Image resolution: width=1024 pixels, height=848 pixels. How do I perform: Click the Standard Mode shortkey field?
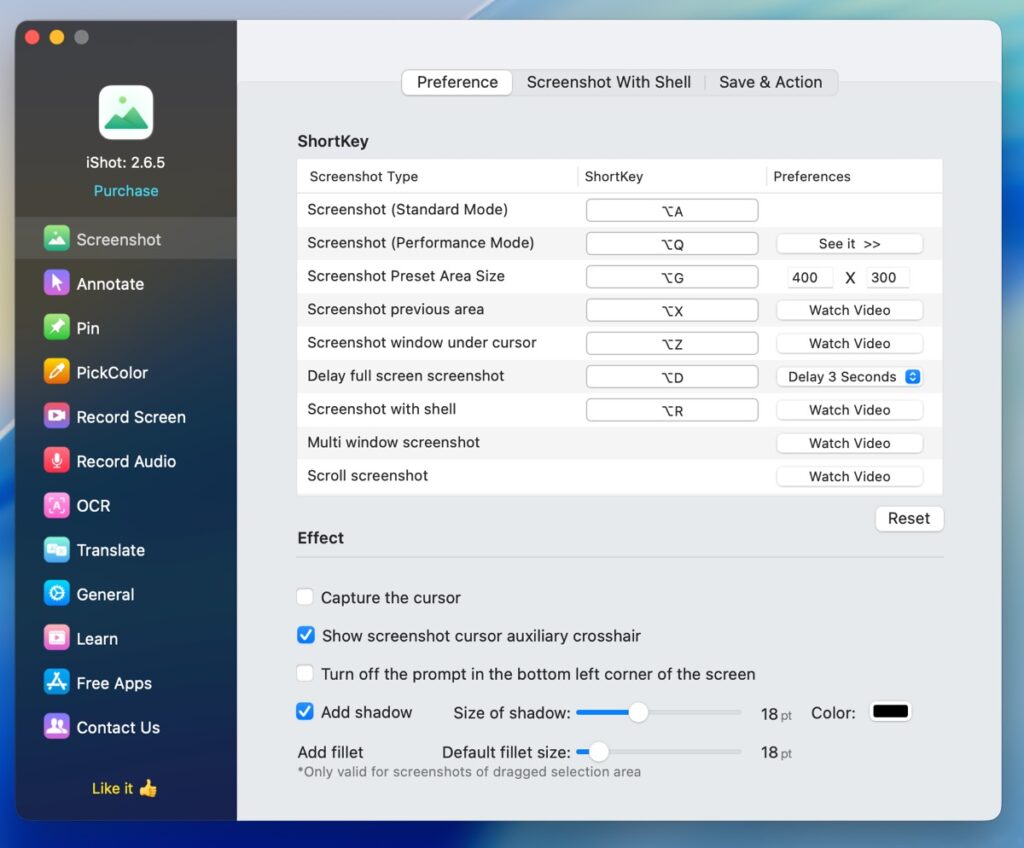click(x=671, y=210)
